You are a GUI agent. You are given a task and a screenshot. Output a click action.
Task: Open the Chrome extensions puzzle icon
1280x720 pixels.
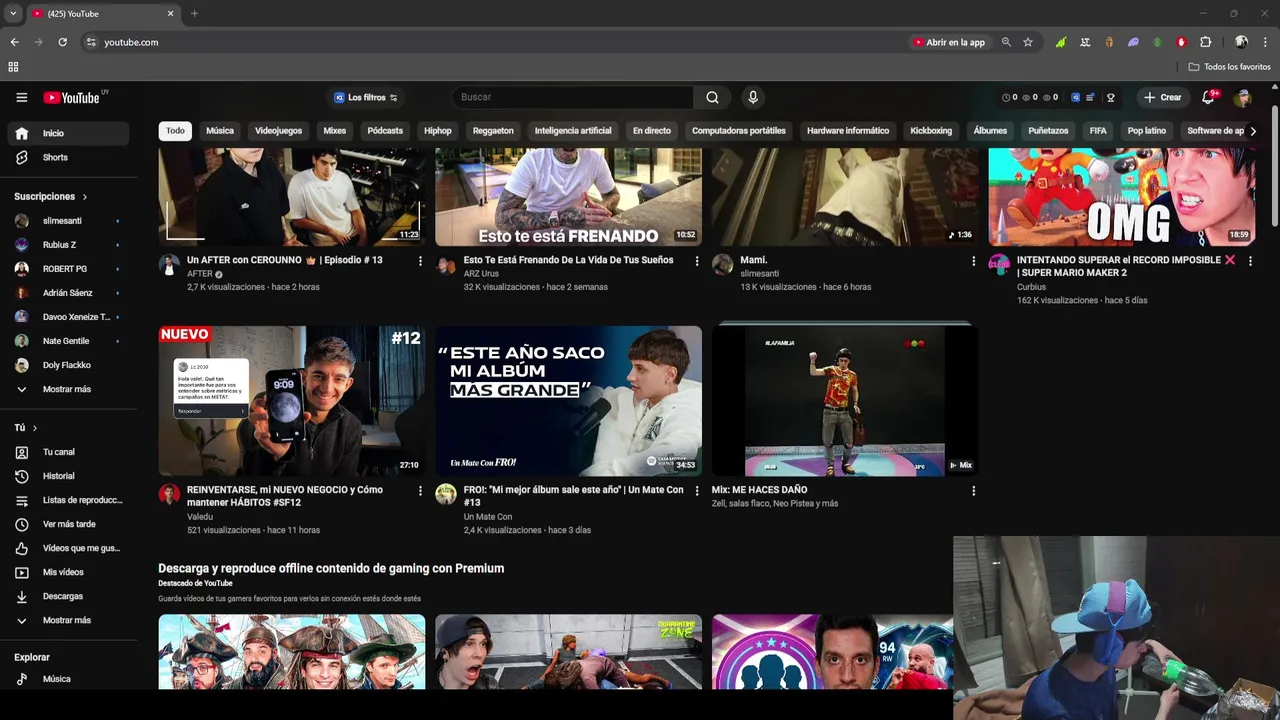[x=1205, y=42]
